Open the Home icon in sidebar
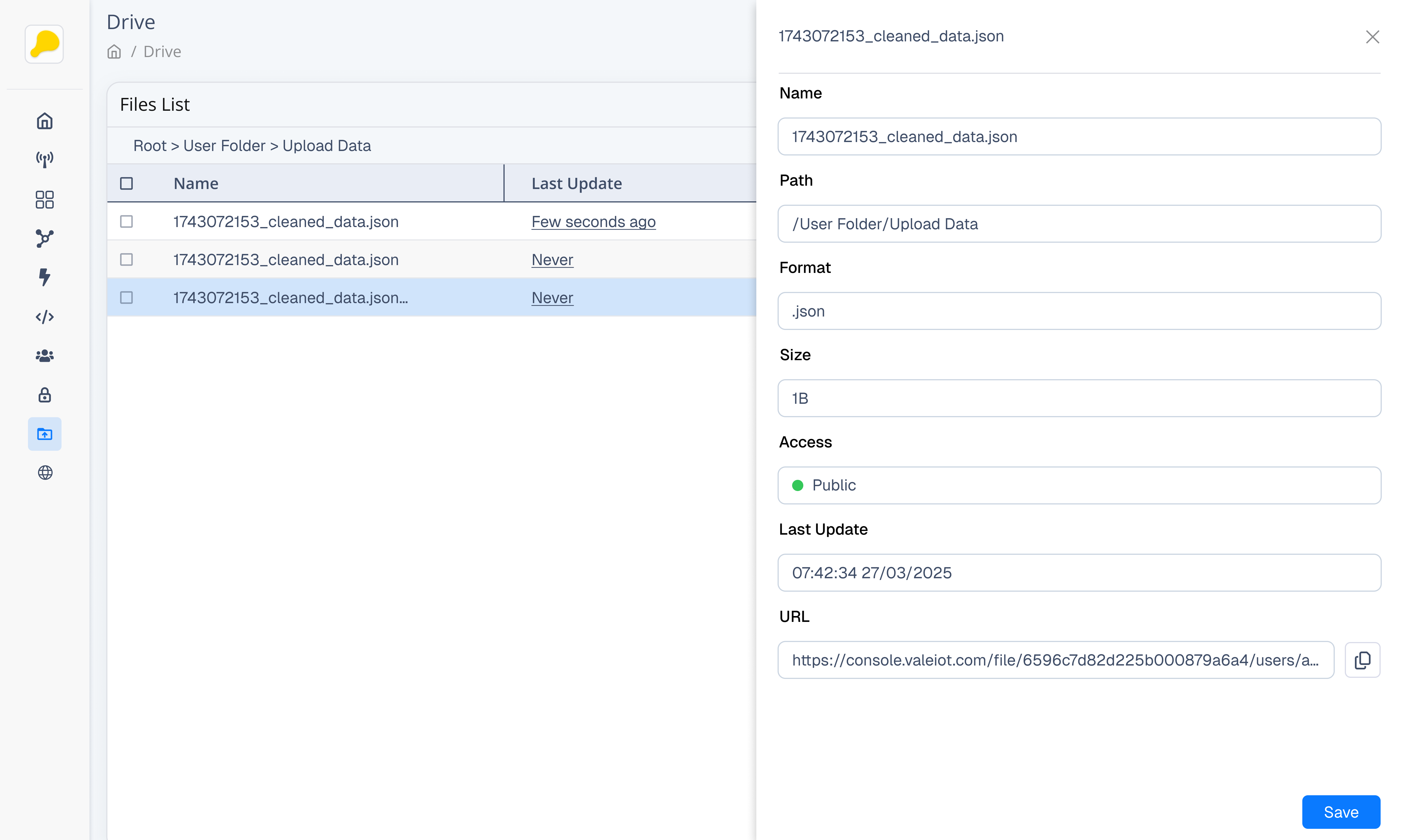This screenshot has height=840, width=1403. point(45,121)
